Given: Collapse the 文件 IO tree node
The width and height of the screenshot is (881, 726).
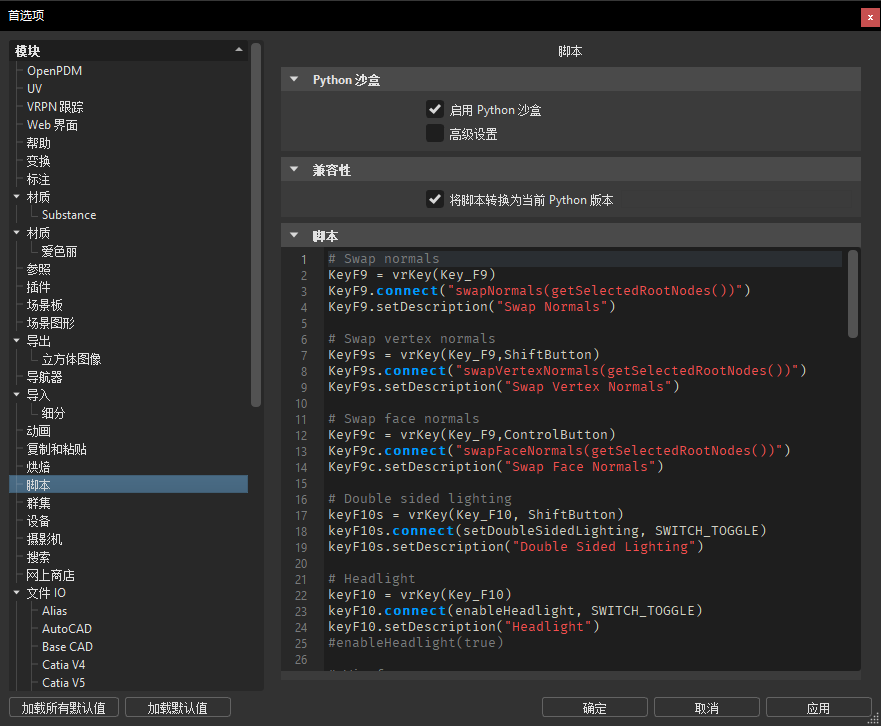Looking at the screenshot, I should [x=16, y=592].
